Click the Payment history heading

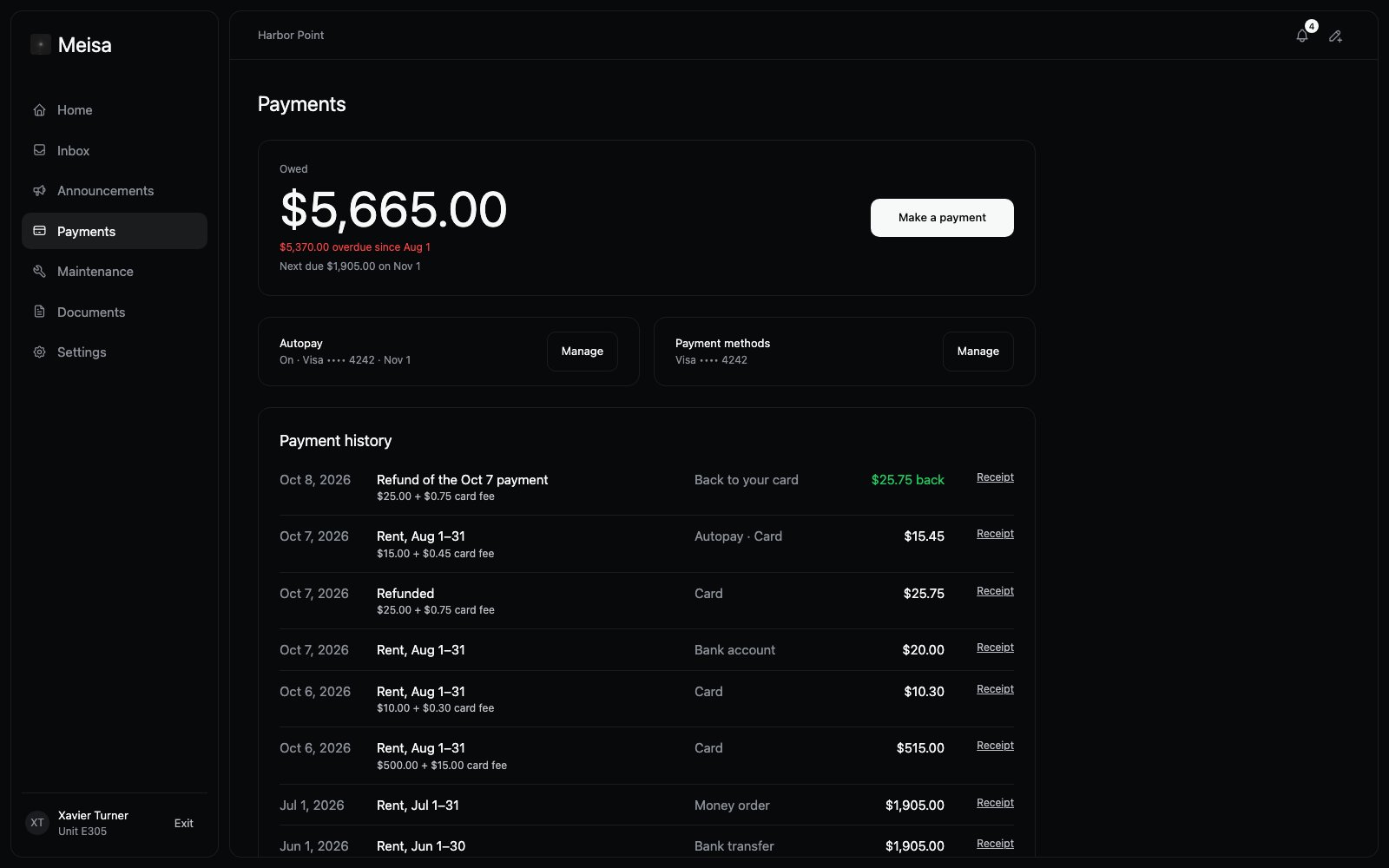pyautogui.click(x=336, y=441)
